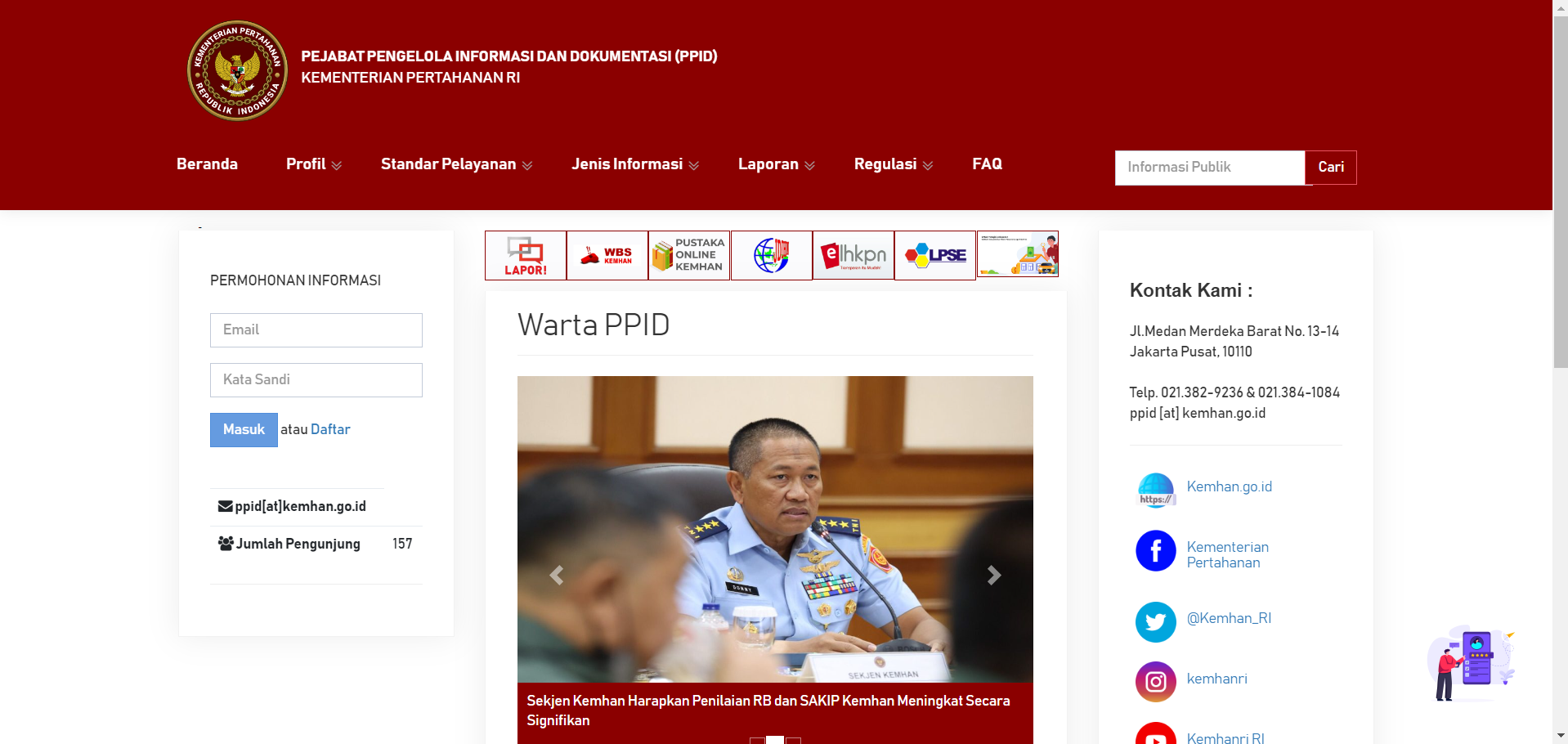
Task: Open Pustaka Online Kemhan icon
Action: point(688,256)
